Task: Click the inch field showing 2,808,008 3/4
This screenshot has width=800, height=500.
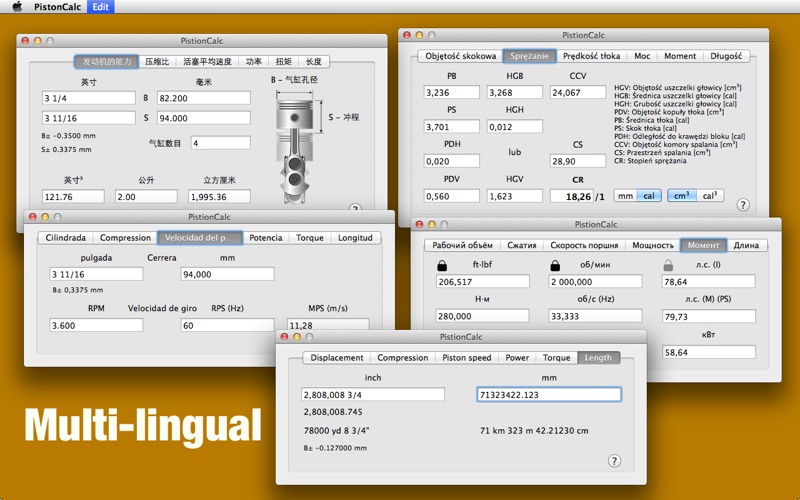Action: (373, 394)
